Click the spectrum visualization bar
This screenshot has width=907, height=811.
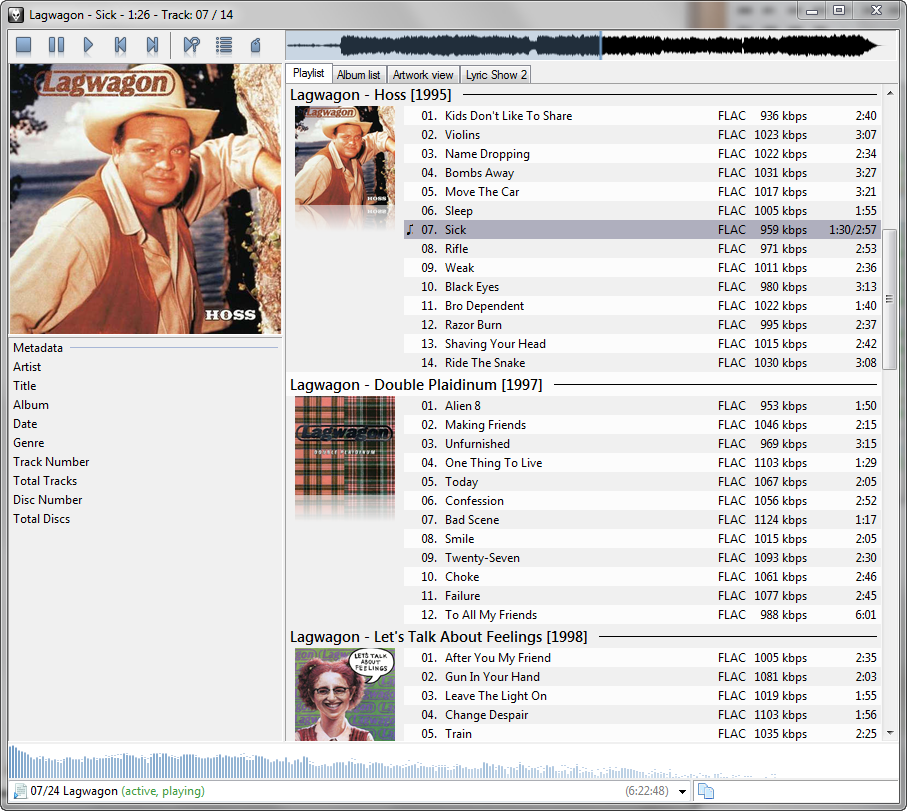(x=452, y=761)
